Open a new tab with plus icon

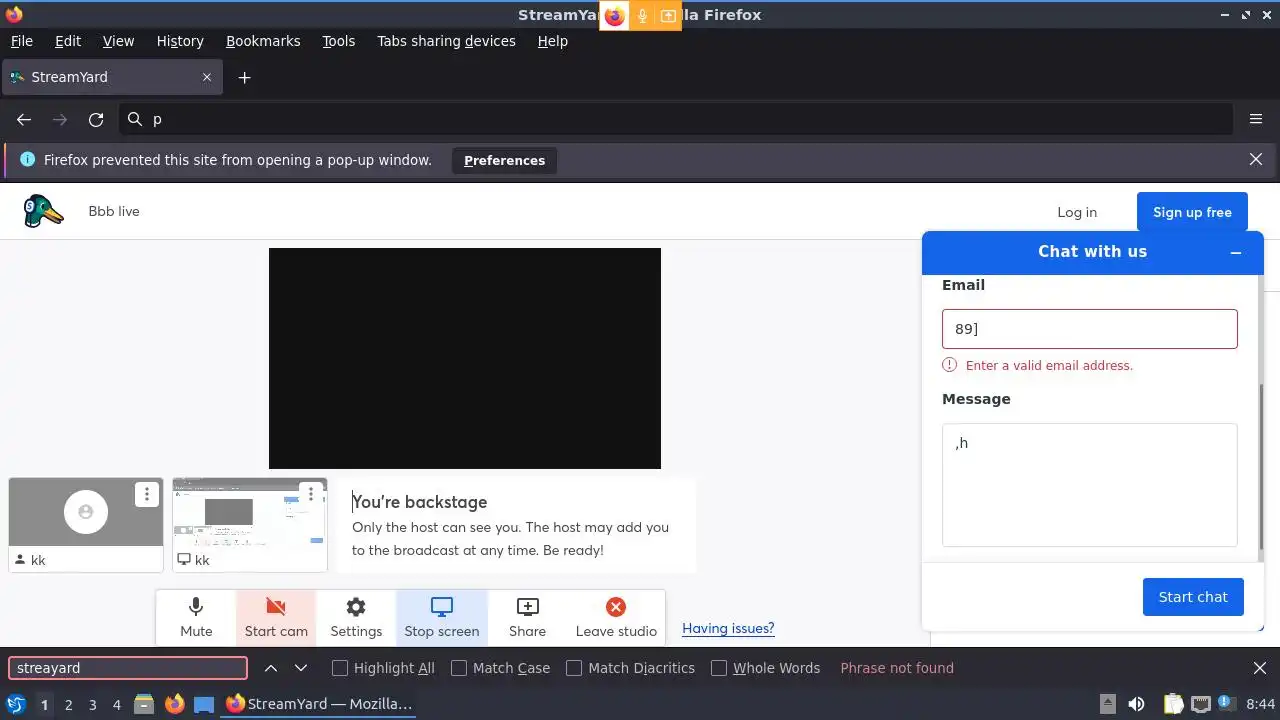244,77
